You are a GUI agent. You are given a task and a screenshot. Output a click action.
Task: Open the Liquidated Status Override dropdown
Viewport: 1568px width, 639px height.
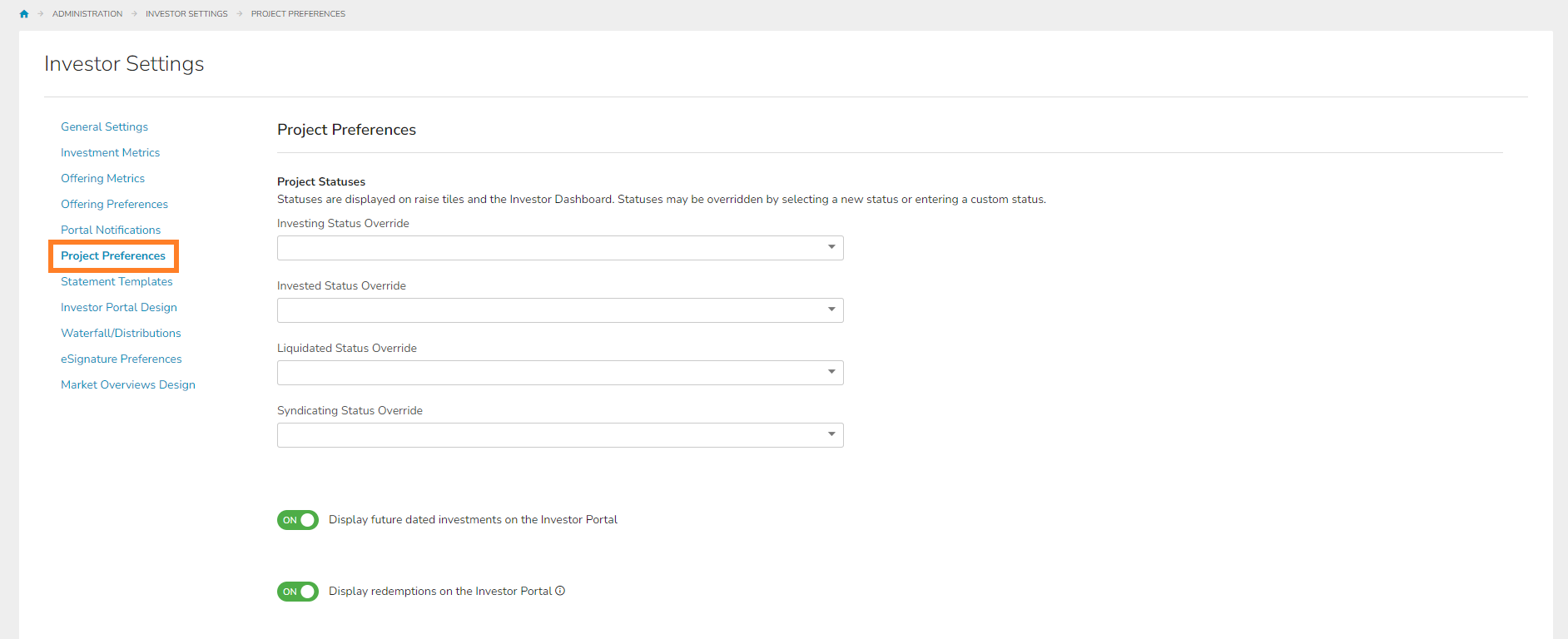(x=560, y=373)
